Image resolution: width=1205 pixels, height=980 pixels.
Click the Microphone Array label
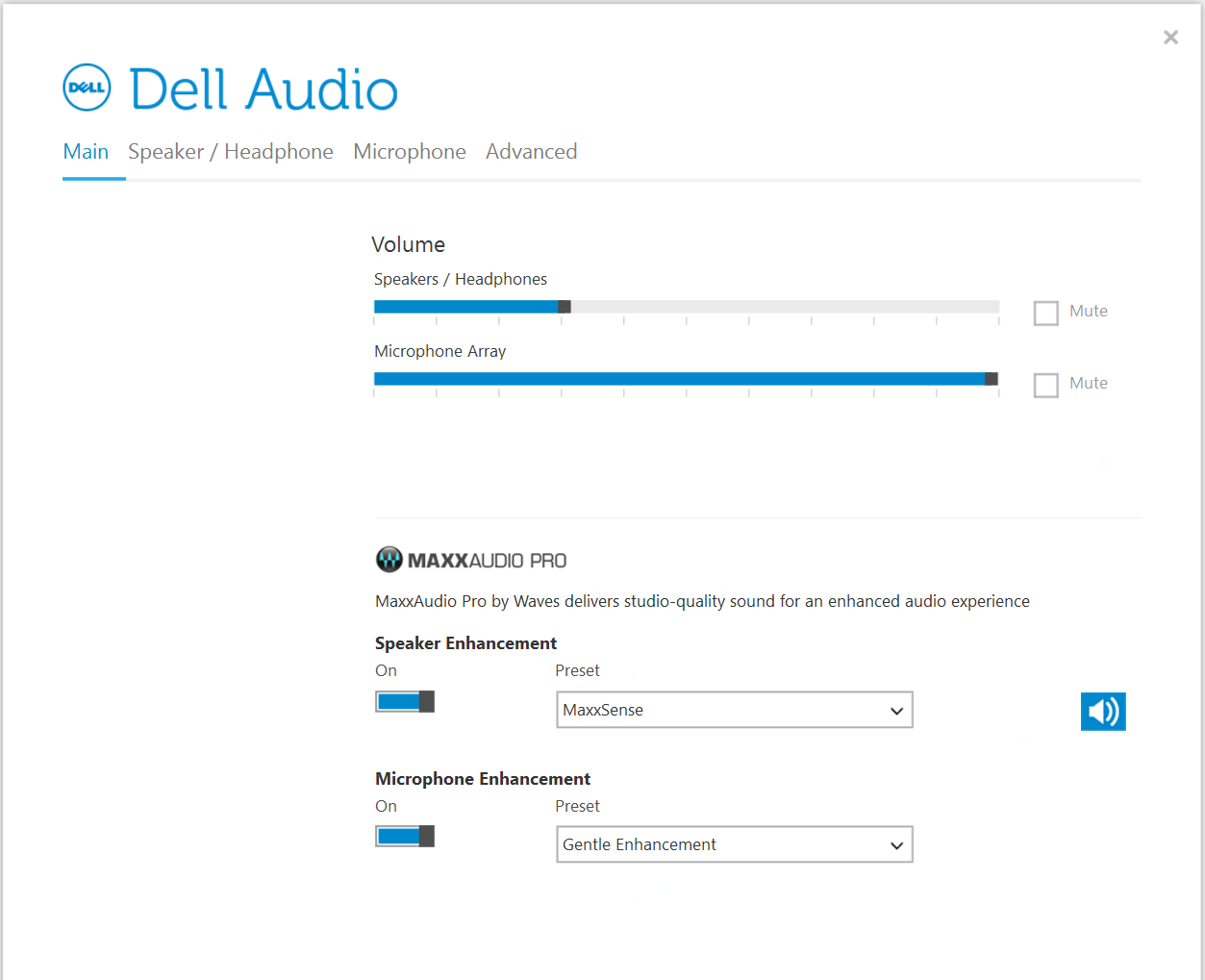pyautogui.click(x=439, y=351)
